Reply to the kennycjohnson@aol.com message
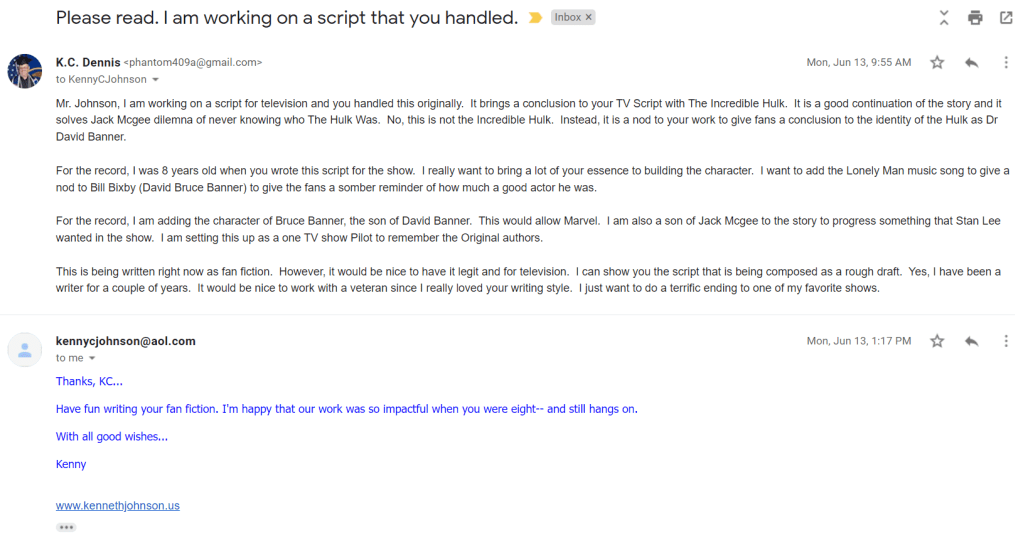This screenshot has height=544, width=1023. tap(971, 341)
